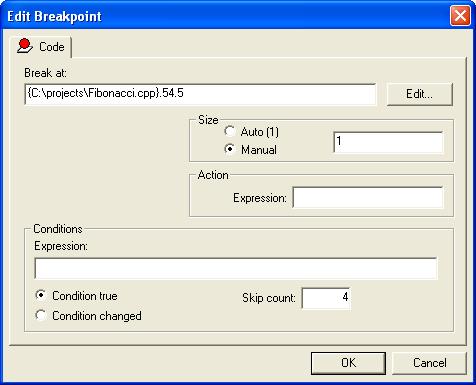Confirm with the OK button
Viewport: 476px width, 385px height.
click(348, 363)
